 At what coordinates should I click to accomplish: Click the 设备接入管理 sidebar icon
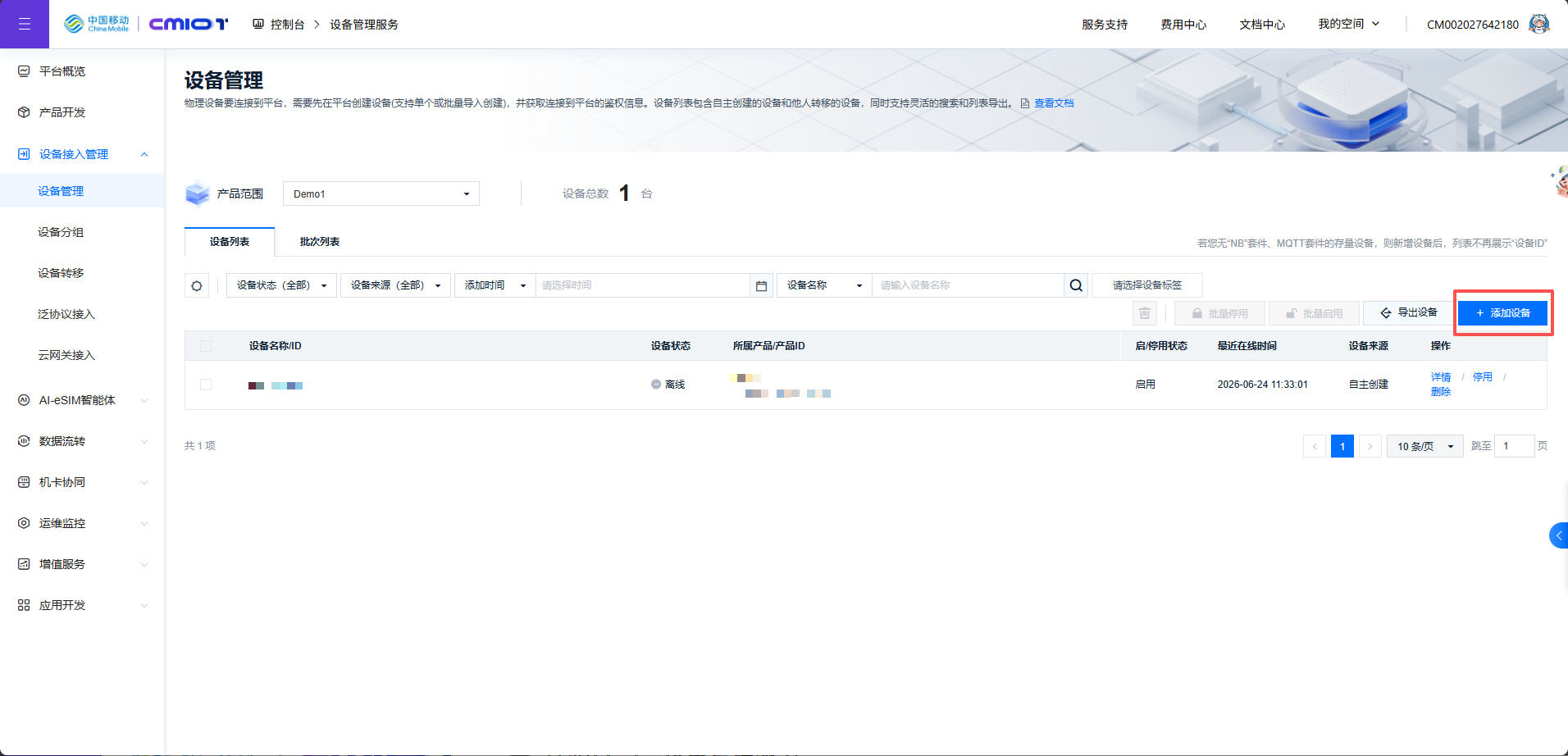pyautogui.click(x=24, y=154)
